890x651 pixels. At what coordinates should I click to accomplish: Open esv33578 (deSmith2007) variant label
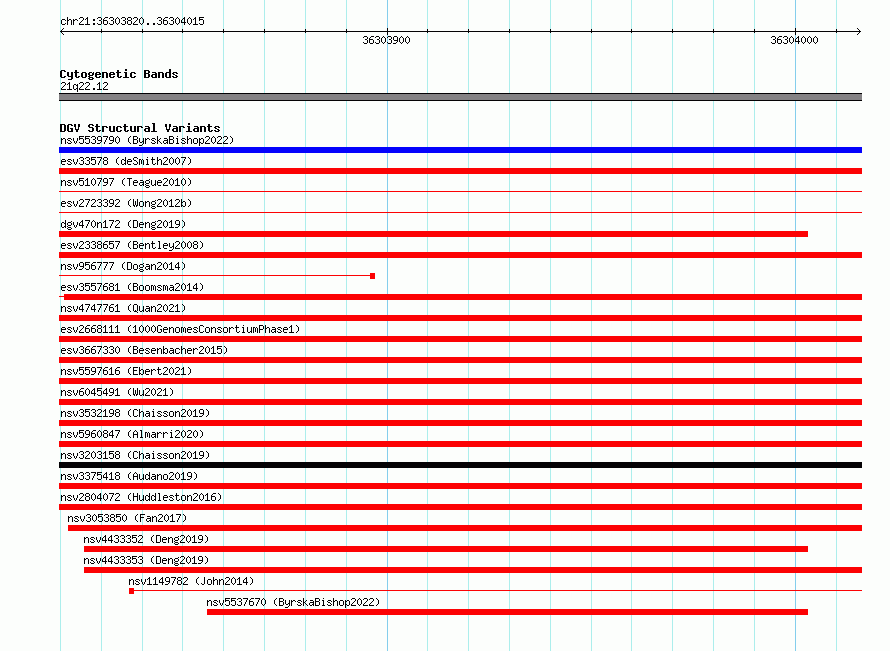[x=126, y=161]
